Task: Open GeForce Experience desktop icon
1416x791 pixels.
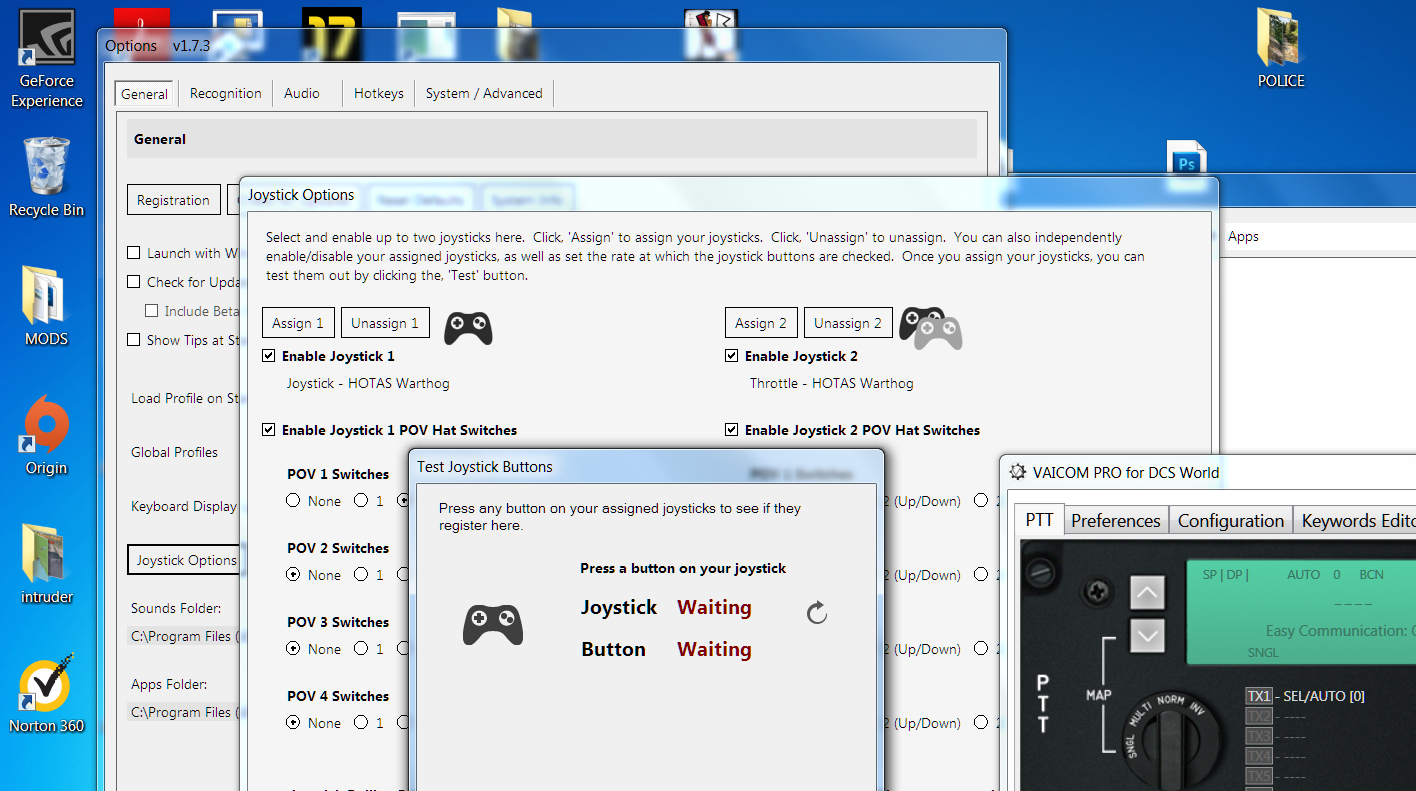Action: pyautogui.click(x=46, y=58)
